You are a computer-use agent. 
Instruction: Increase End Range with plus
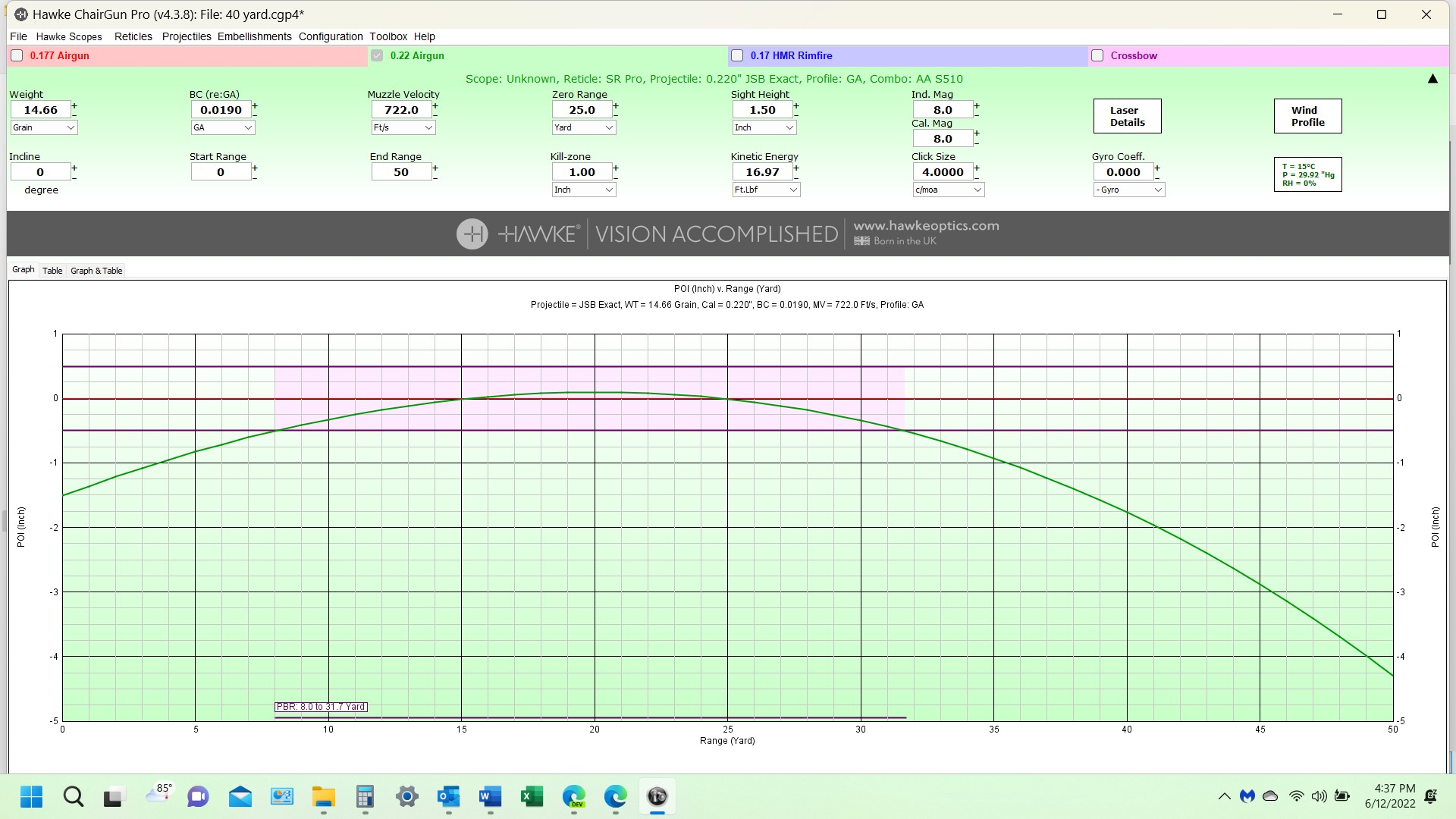click(x=435, y=168)
